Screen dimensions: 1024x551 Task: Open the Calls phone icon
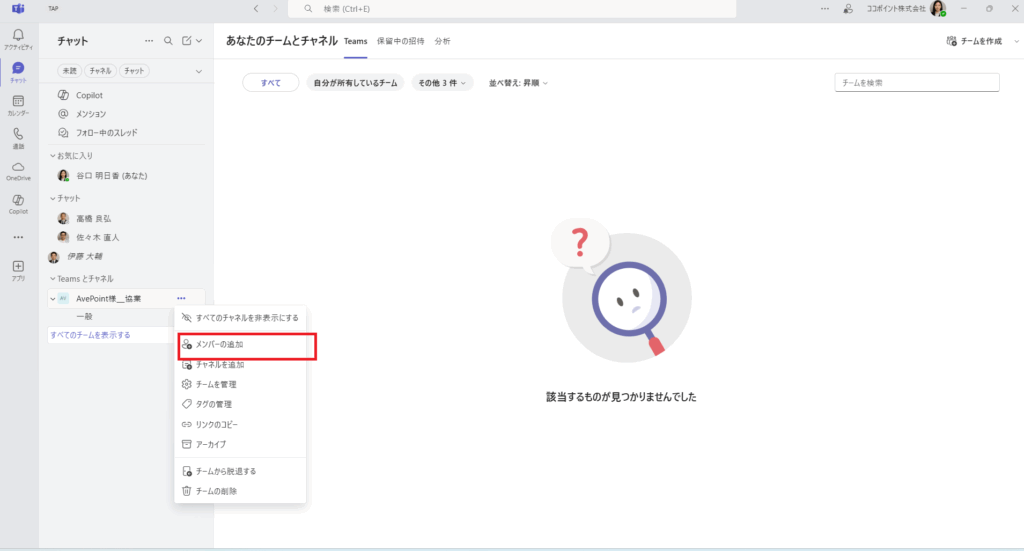tap(18, 136)
